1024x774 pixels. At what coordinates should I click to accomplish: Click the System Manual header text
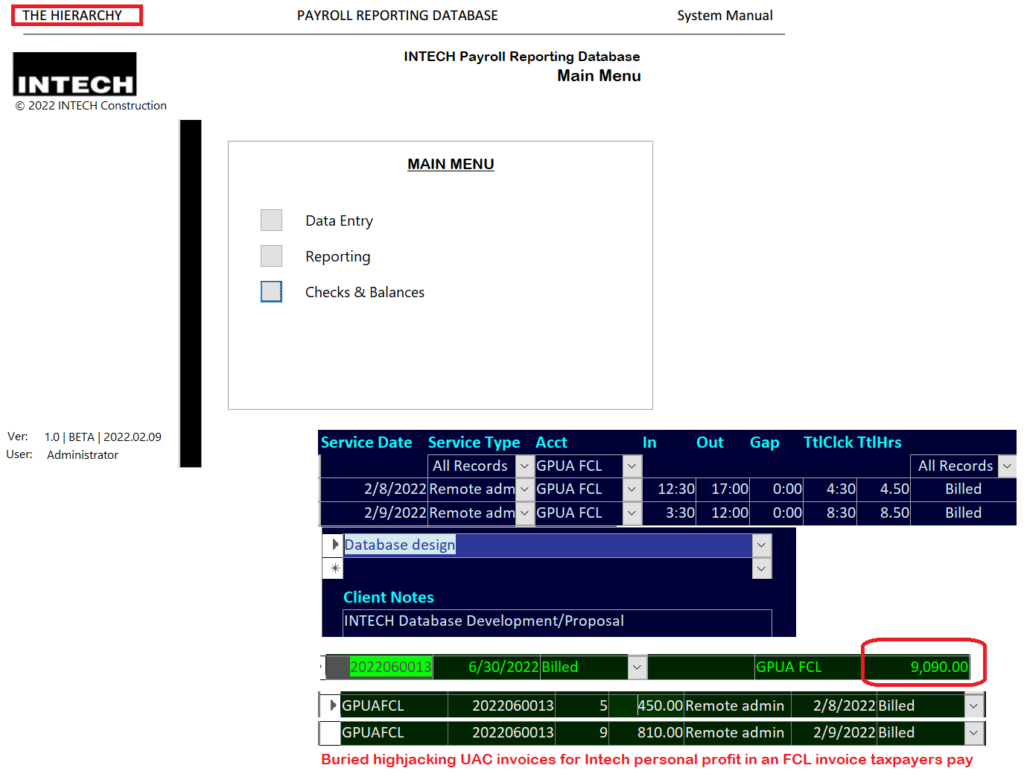point(725,15)
